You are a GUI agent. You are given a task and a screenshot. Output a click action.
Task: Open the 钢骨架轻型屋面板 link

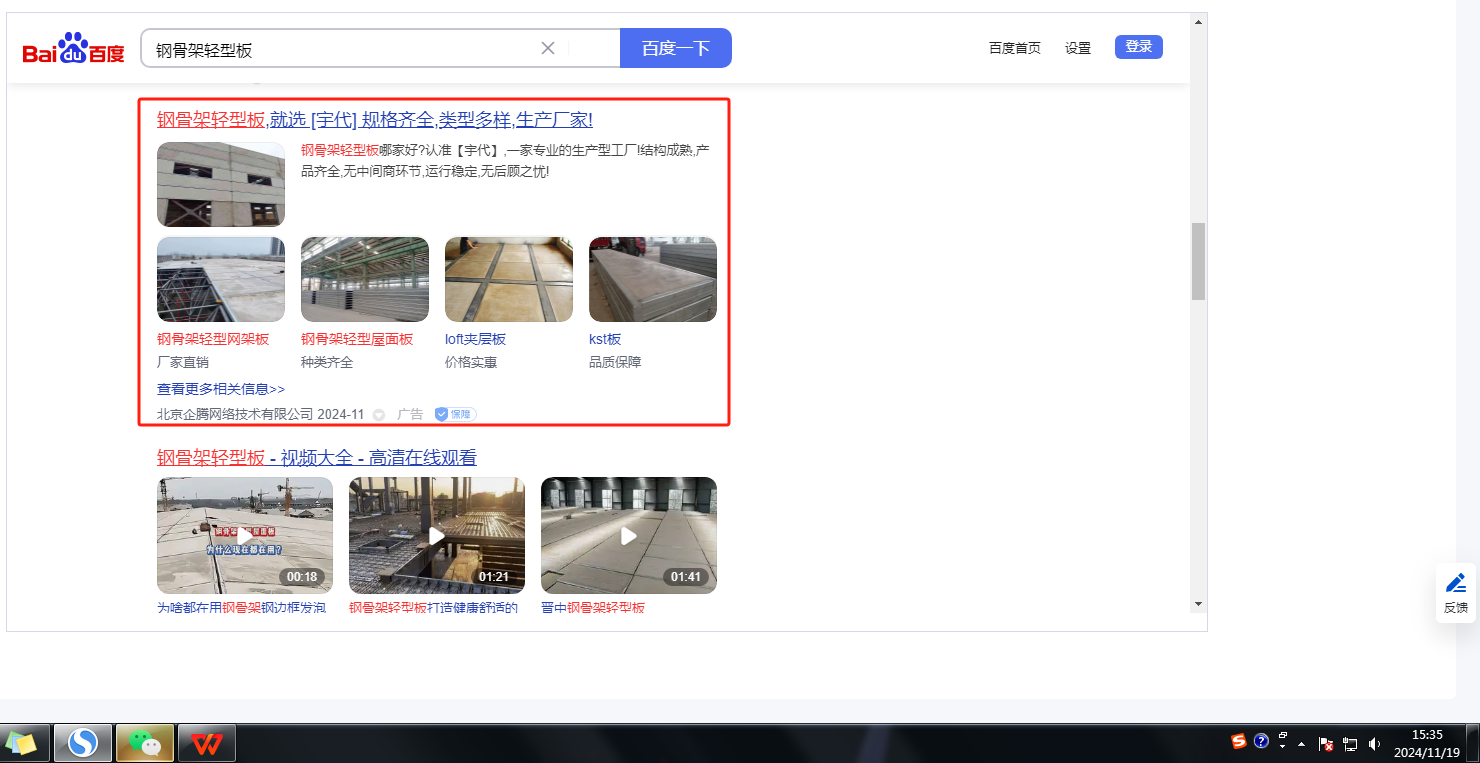click(357, 339)
